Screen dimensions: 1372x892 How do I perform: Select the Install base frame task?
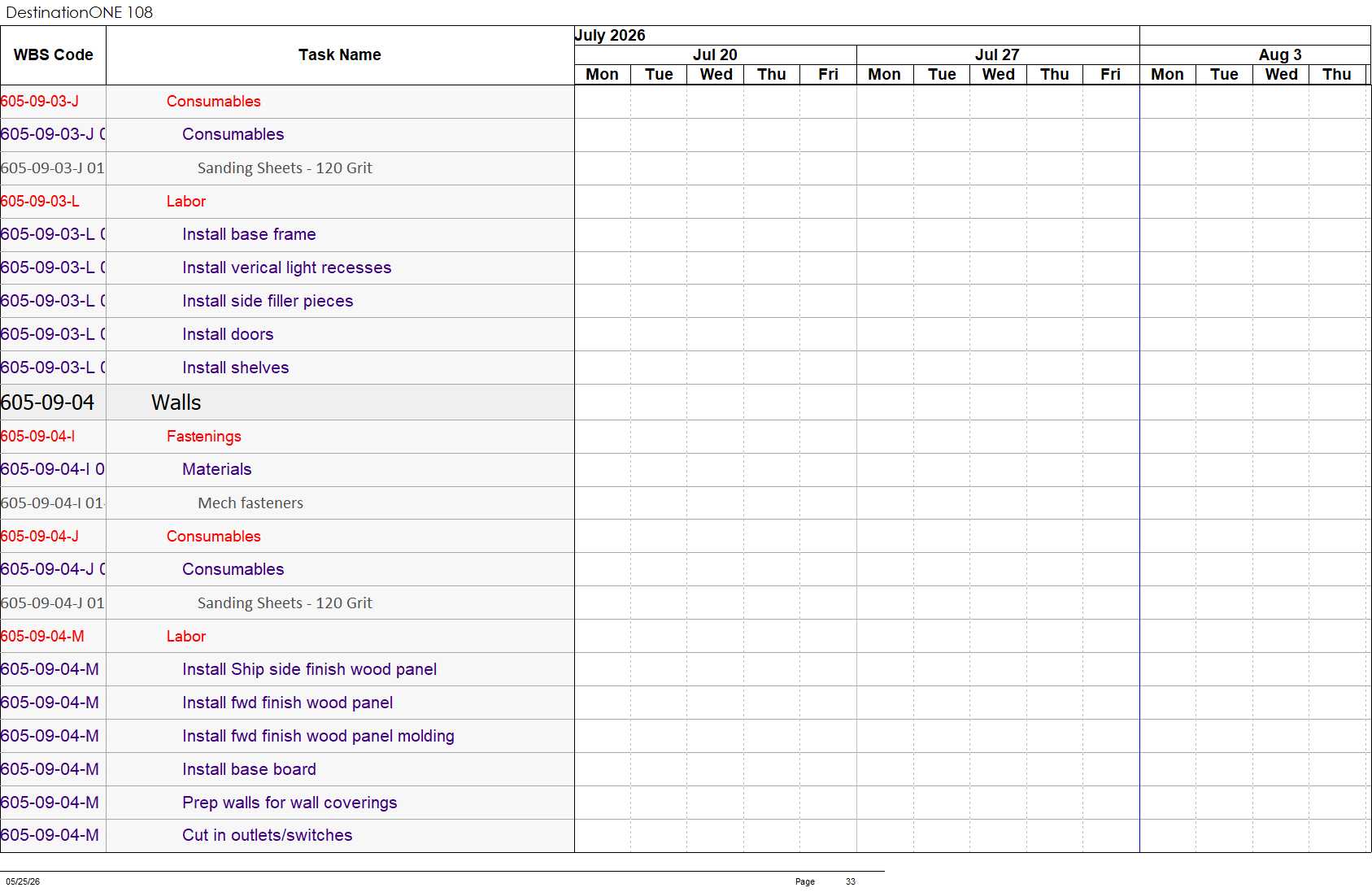tap(249, 234)
